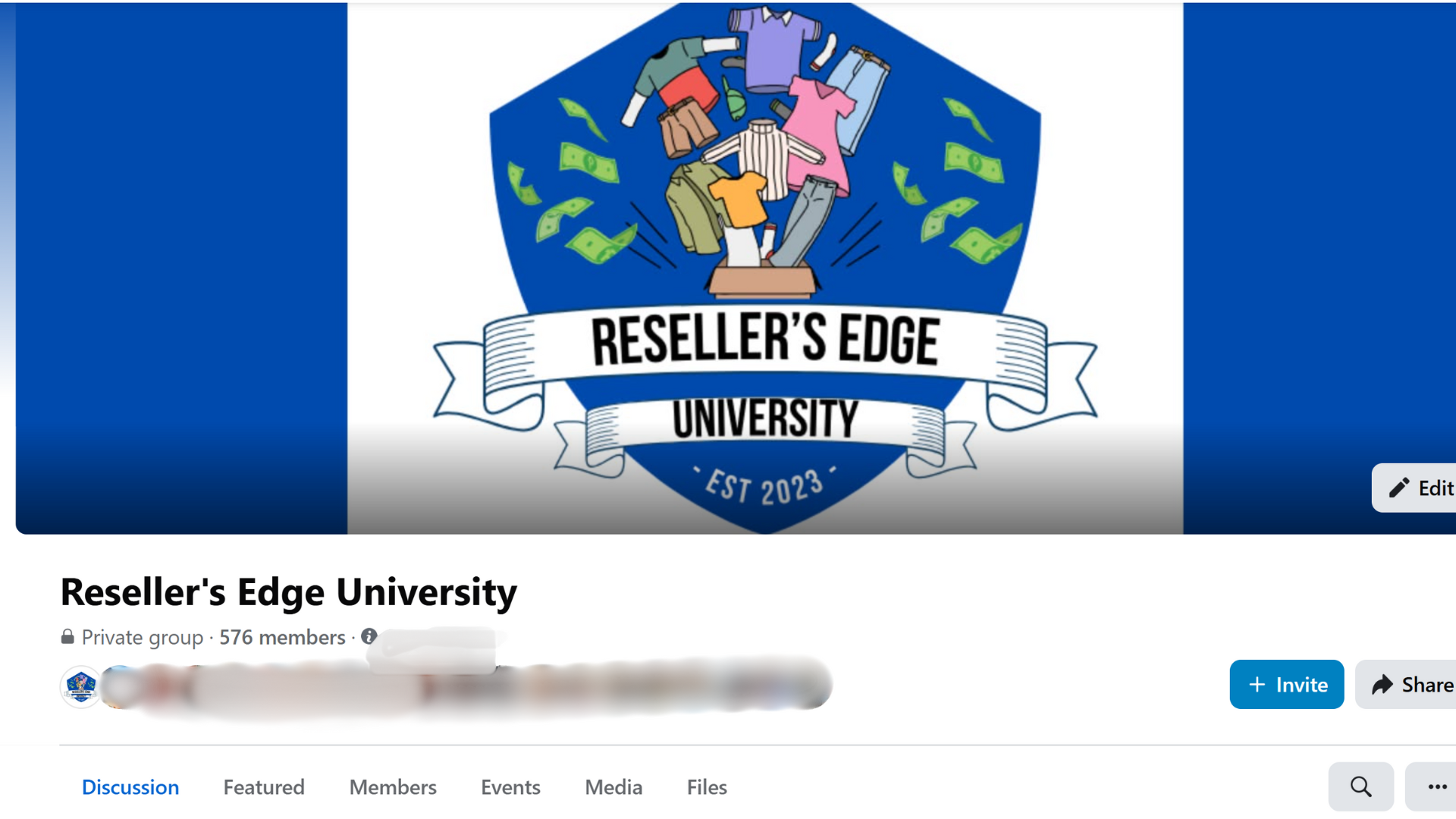
Task: View the Media tab
Action: [613, 787]
